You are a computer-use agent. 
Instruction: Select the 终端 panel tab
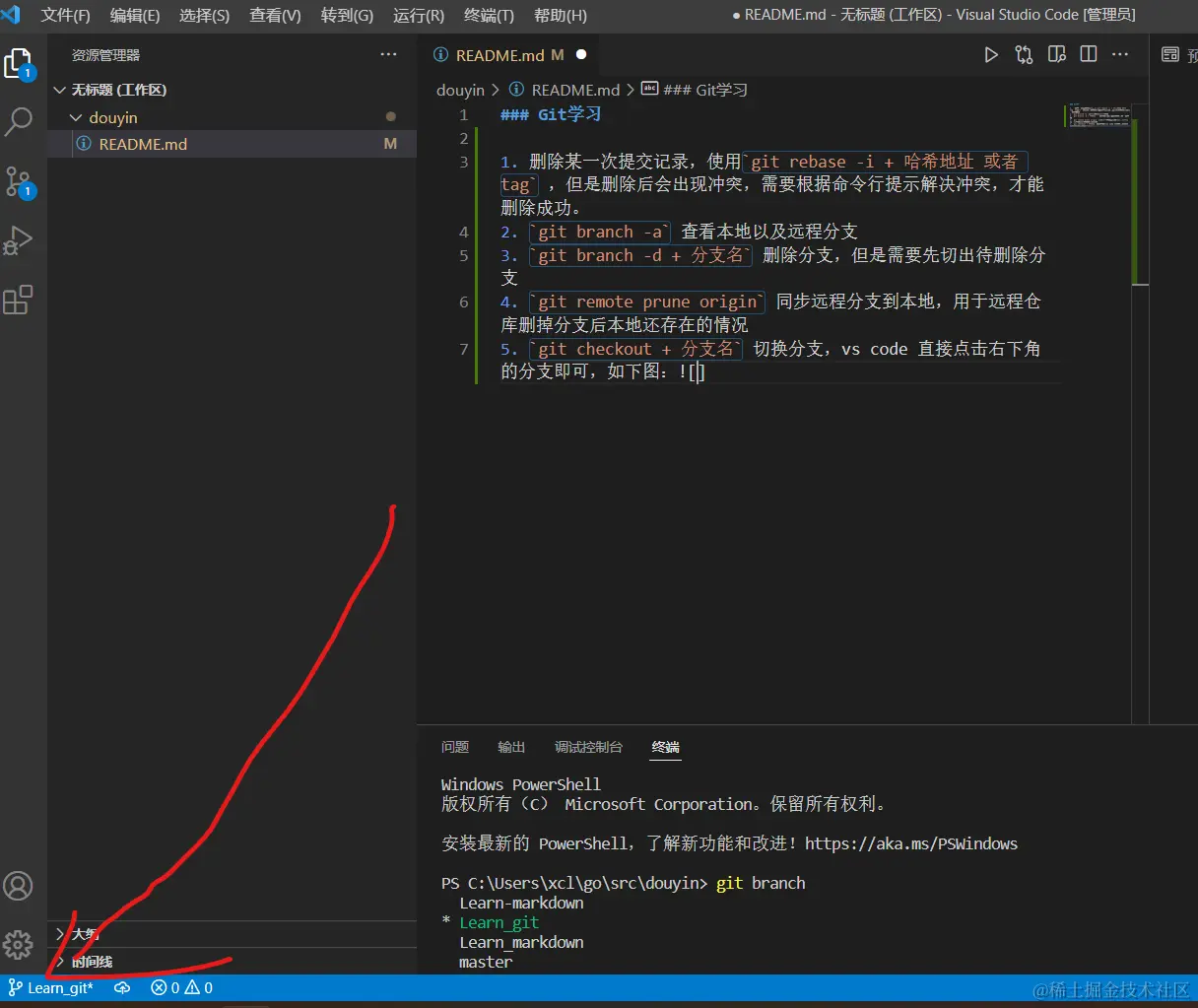click(x=665, y=747)
